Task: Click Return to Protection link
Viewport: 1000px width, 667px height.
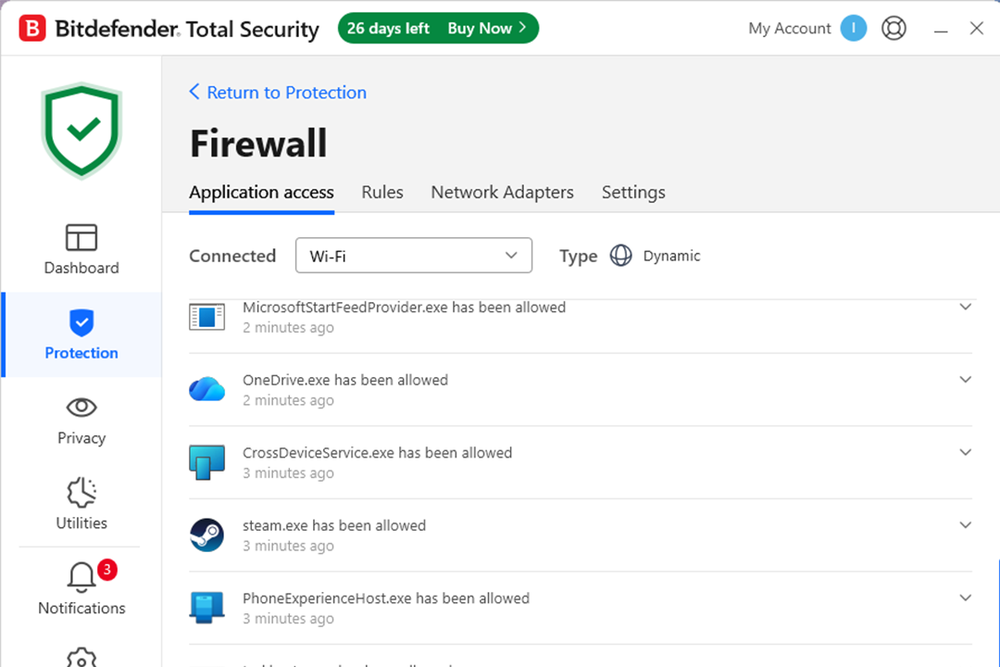Action: pyautogui.click(x=277, y=92)
